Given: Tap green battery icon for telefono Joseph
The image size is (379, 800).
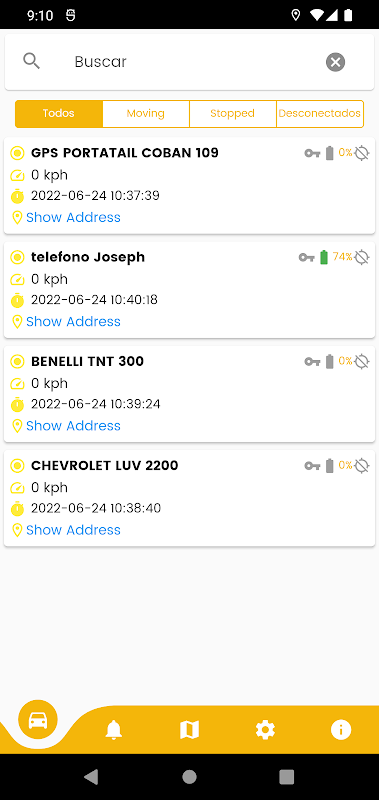Looking at the screenshot, I should click(x=323, y=257).
